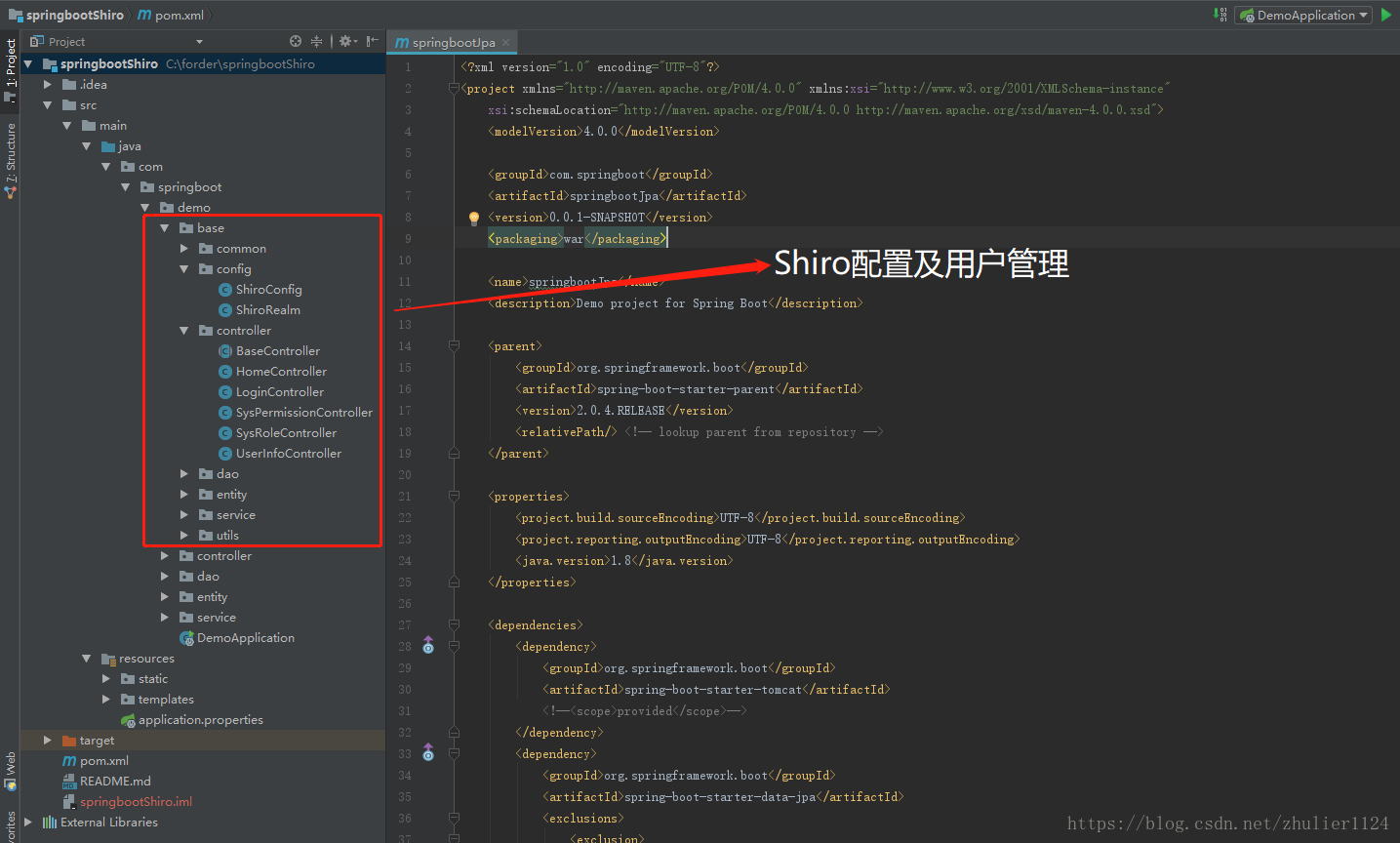Image resolution: width=1400 pixels, height=843 pixels.
Task: Select pom.xml Maven file icon in tree
Action: [69, 760]
